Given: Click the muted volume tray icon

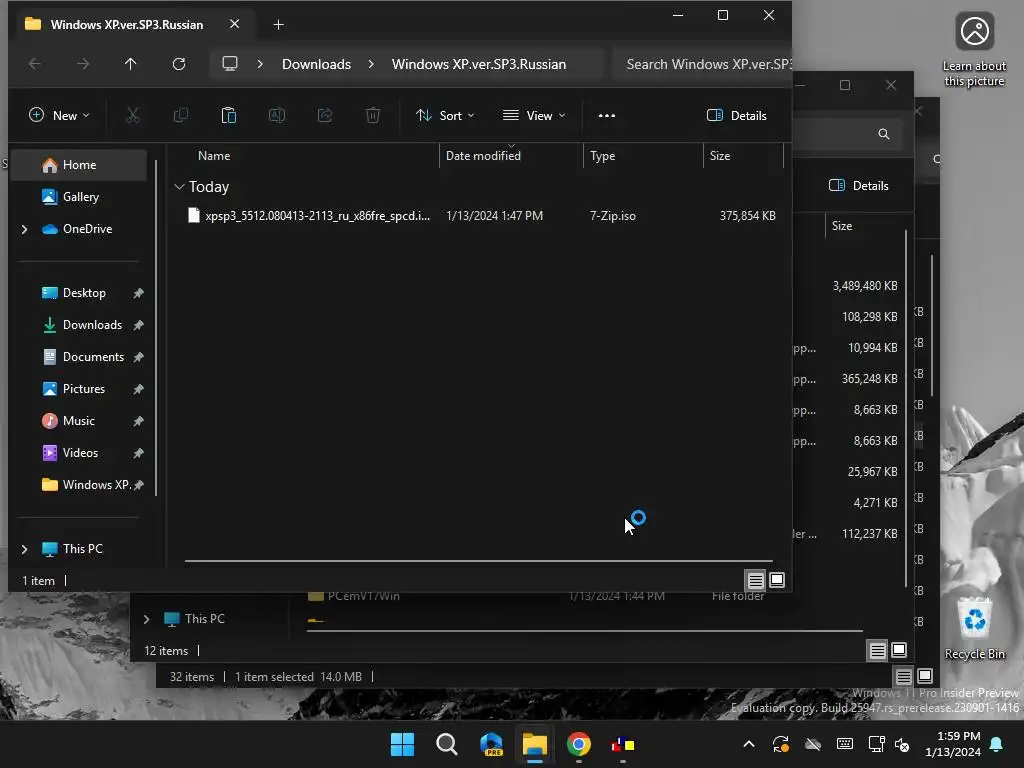Looking at the screenshot, I should (x=902, y=744).
